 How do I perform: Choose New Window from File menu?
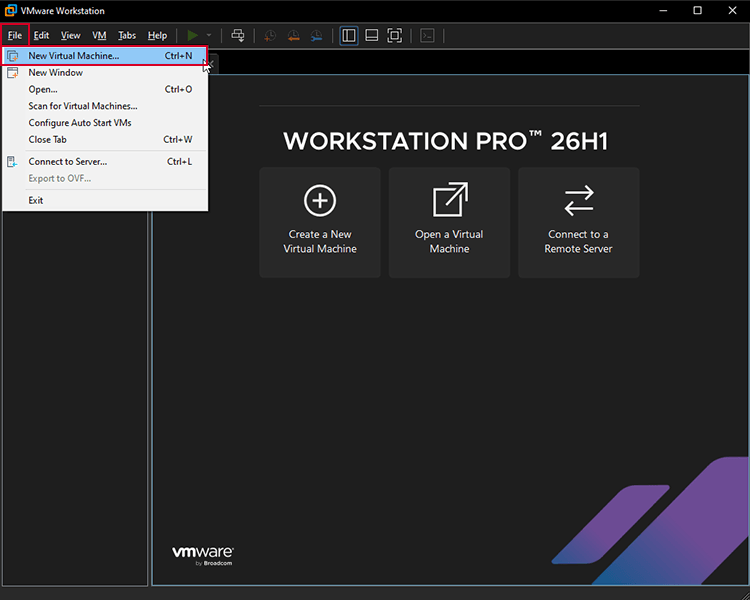[x=105, y=73]
